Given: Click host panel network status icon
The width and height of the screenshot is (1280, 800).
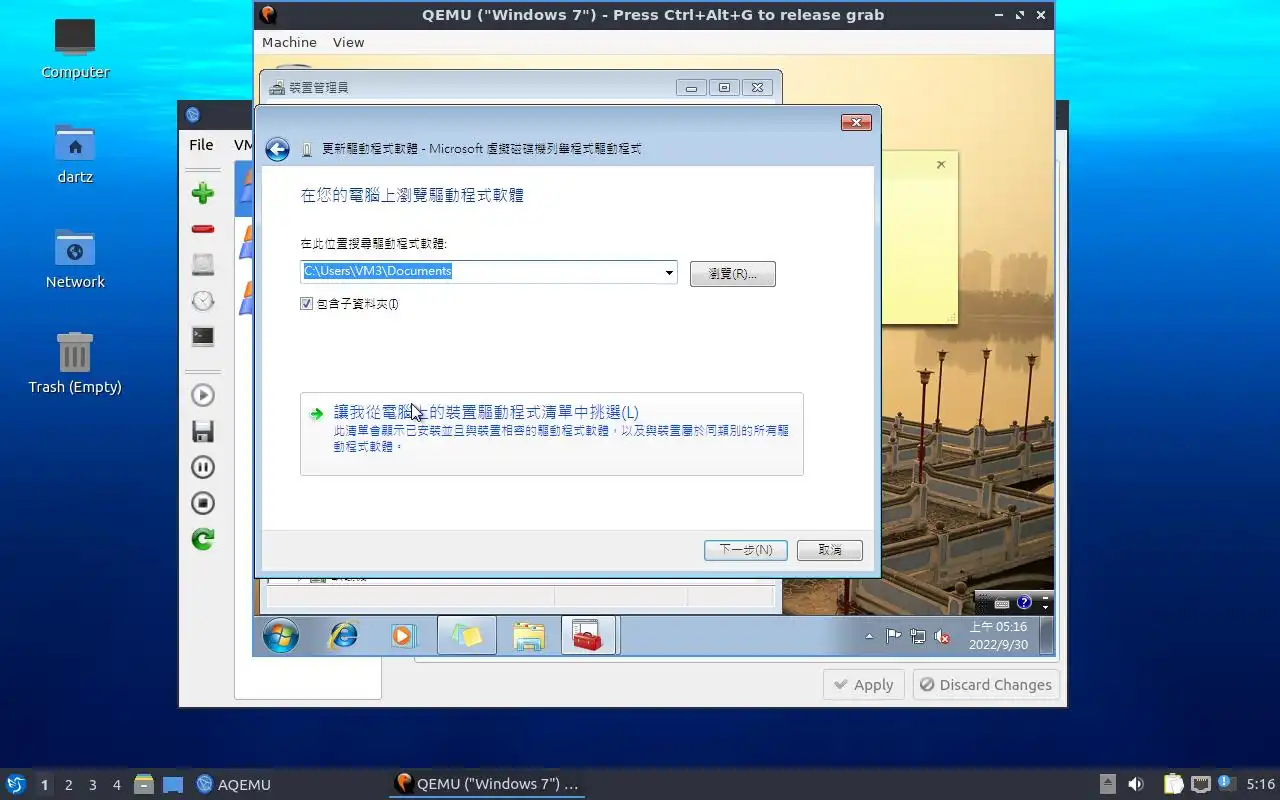Looking at the screenshot, I should (x=1200, y=784).
